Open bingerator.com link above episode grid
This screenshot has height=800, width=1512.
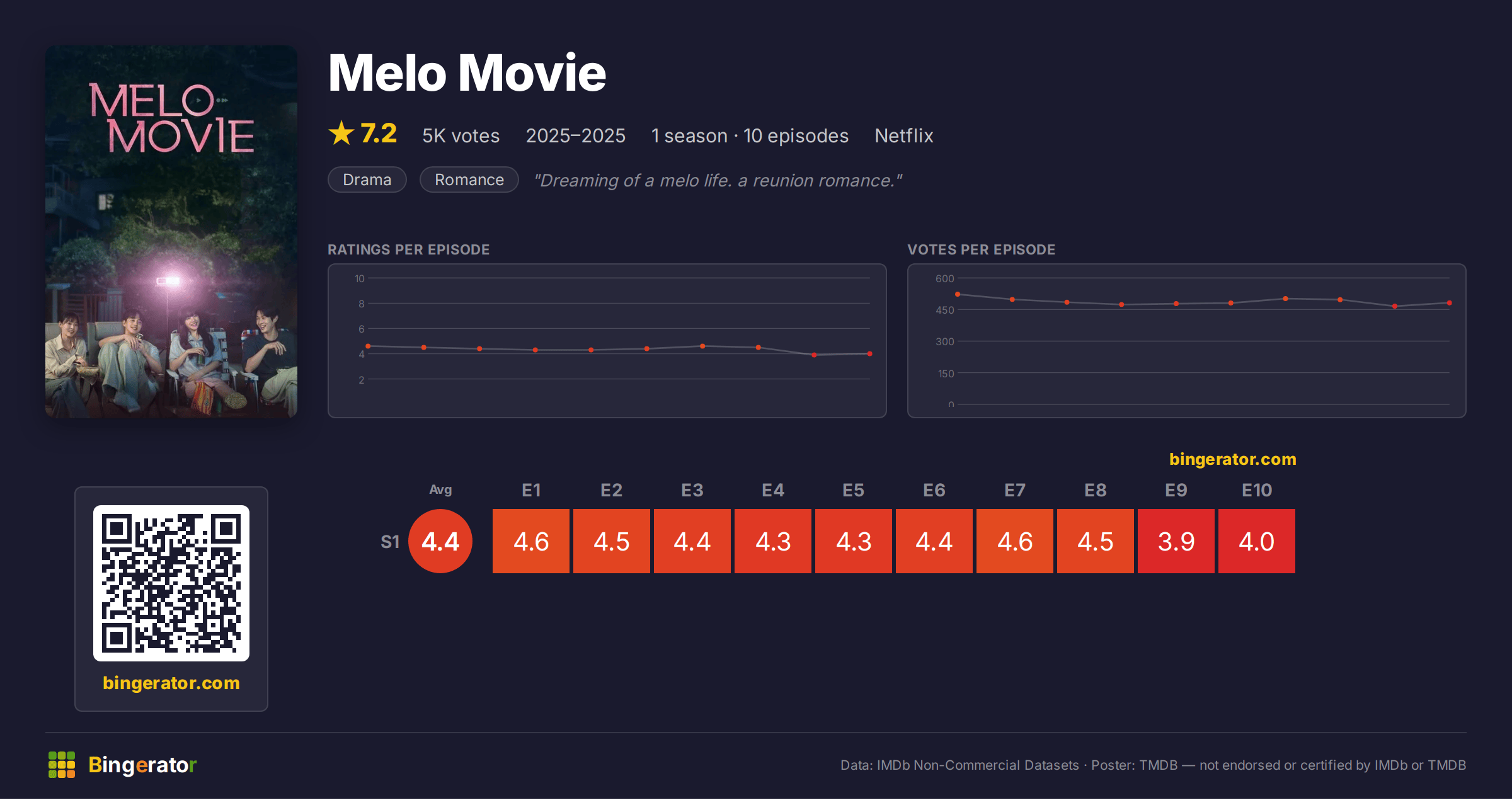1233,459
